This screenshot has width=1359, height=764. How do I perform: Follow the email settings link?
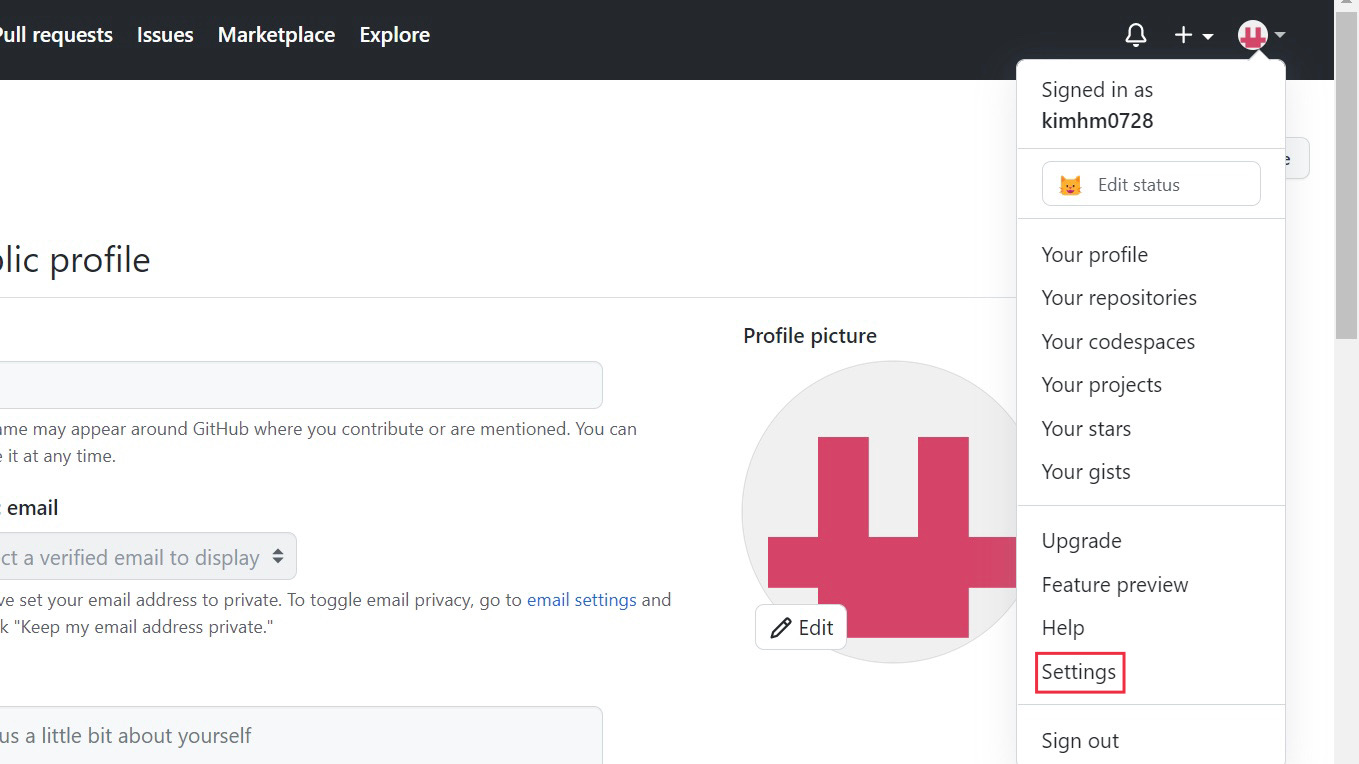[x=581, y=600]
